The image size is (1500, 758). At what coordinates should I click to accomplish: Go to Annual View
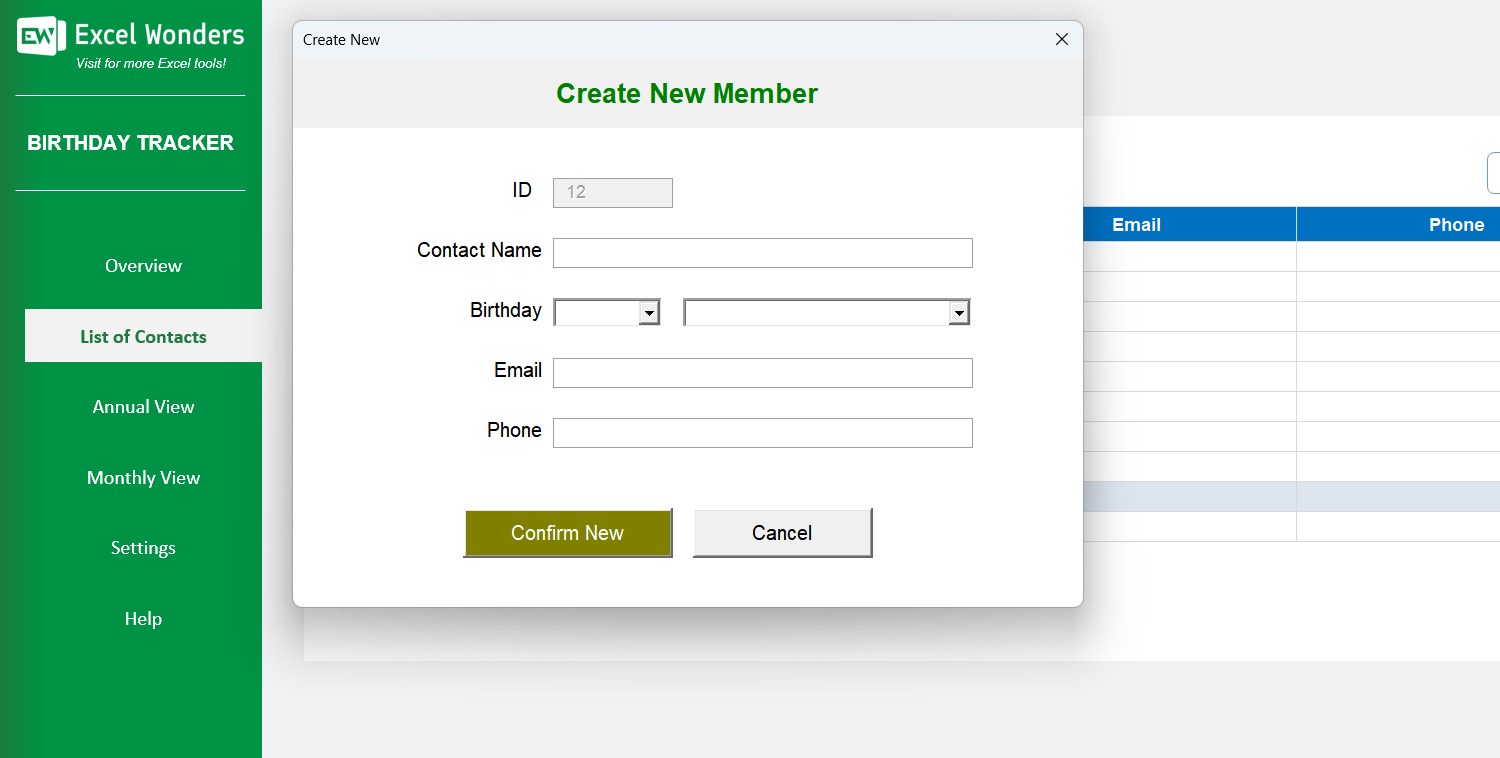143,407
